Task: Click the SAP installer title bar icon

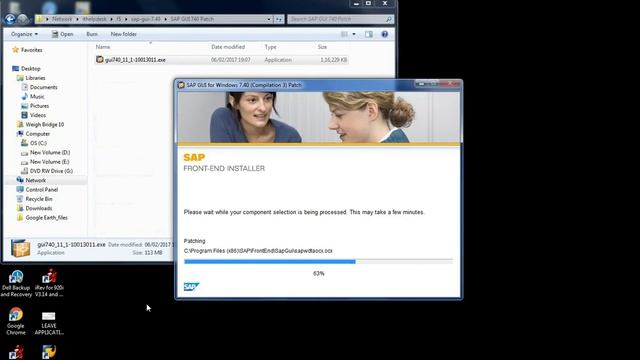Action: (x=181, y=85)
